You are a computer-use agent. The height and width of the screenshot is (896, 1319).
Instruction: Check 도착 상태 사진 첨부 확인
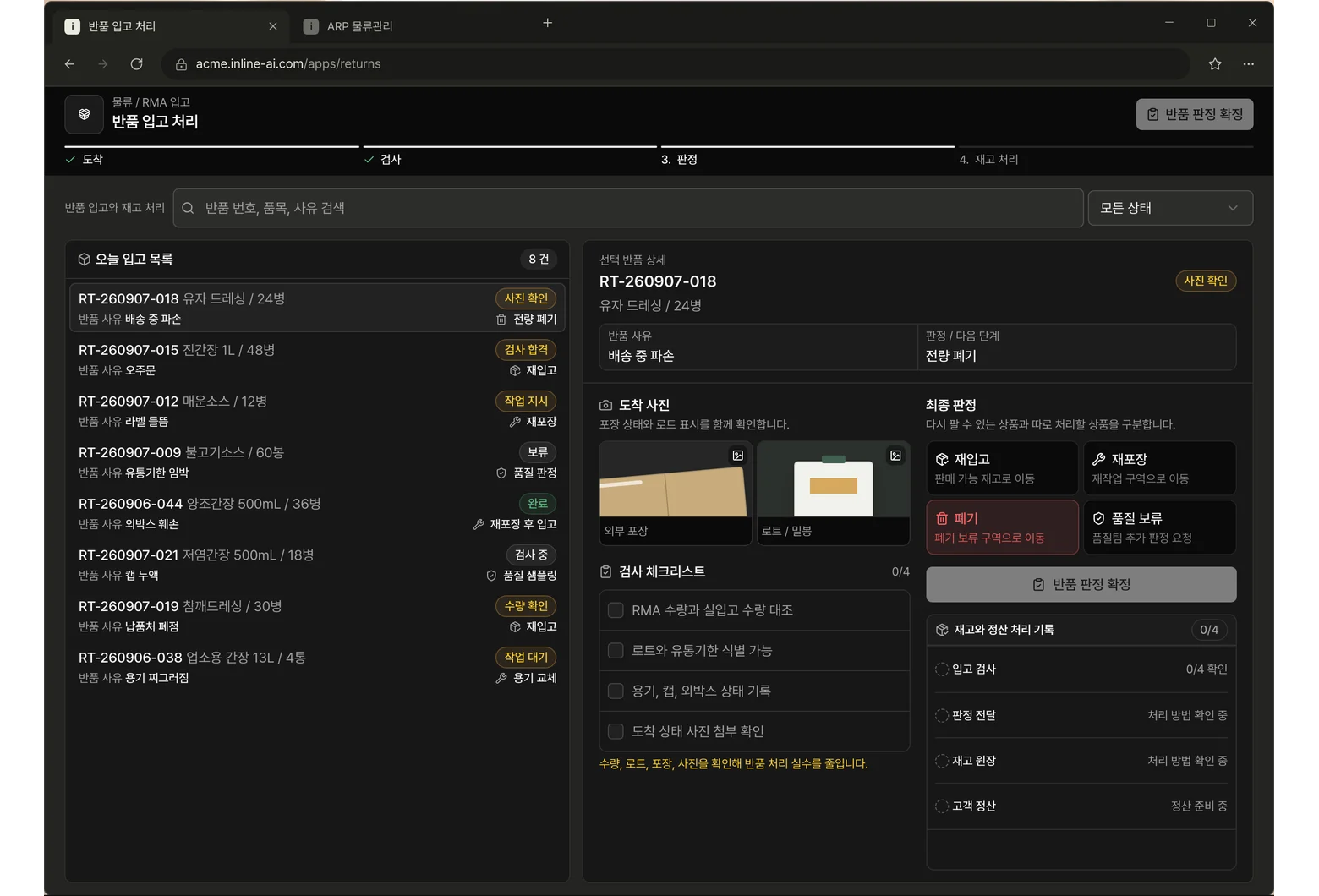coord(616,731)
